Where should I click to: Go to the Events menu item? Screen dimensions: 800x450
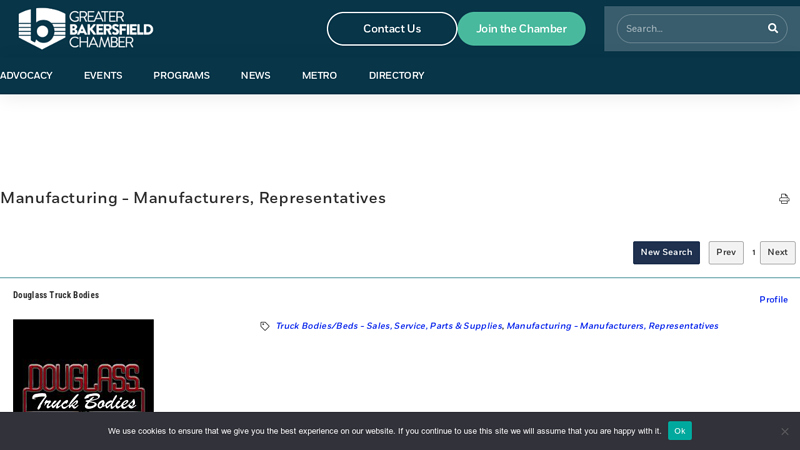(x=103, y=76)
